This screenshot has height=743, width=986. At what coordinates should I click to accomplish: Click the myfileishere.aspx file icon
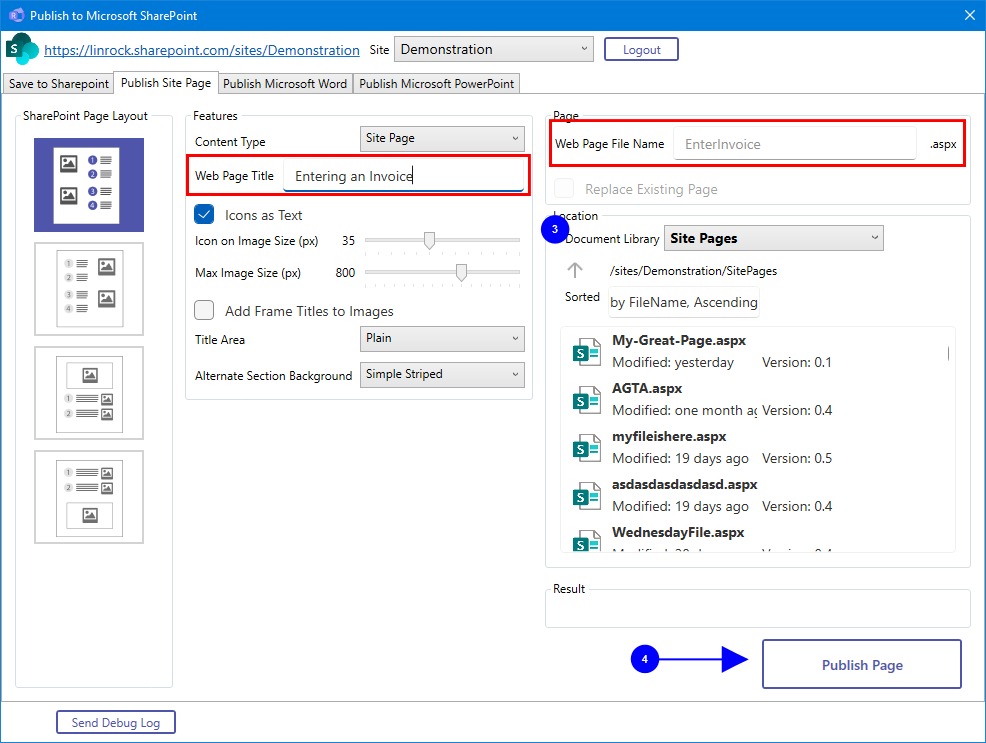(x=584, y=448)
